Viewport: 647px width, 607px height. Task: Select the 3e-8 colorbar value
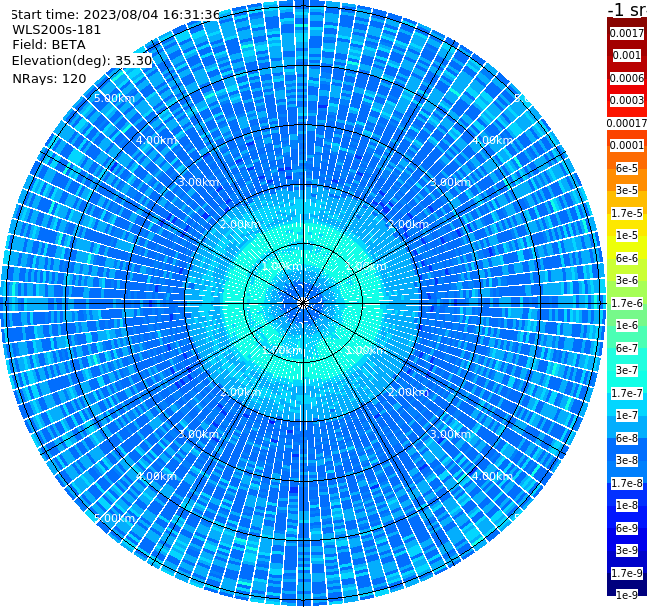coord(627,460)
